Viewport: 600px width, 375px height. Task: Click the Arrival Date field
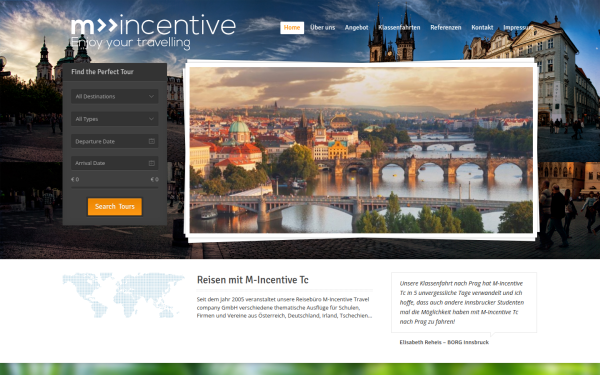114,163
